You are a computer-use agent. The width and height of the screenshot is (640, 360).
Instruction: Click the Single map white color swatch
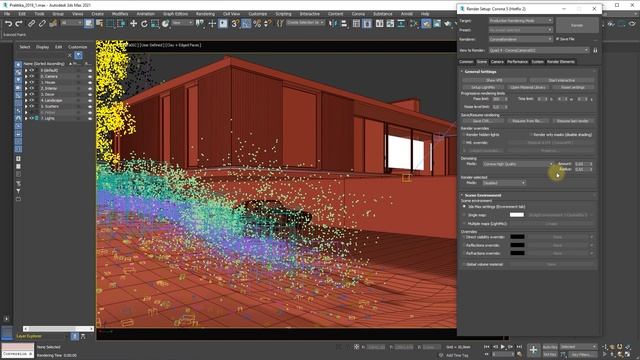click(517, 215)
